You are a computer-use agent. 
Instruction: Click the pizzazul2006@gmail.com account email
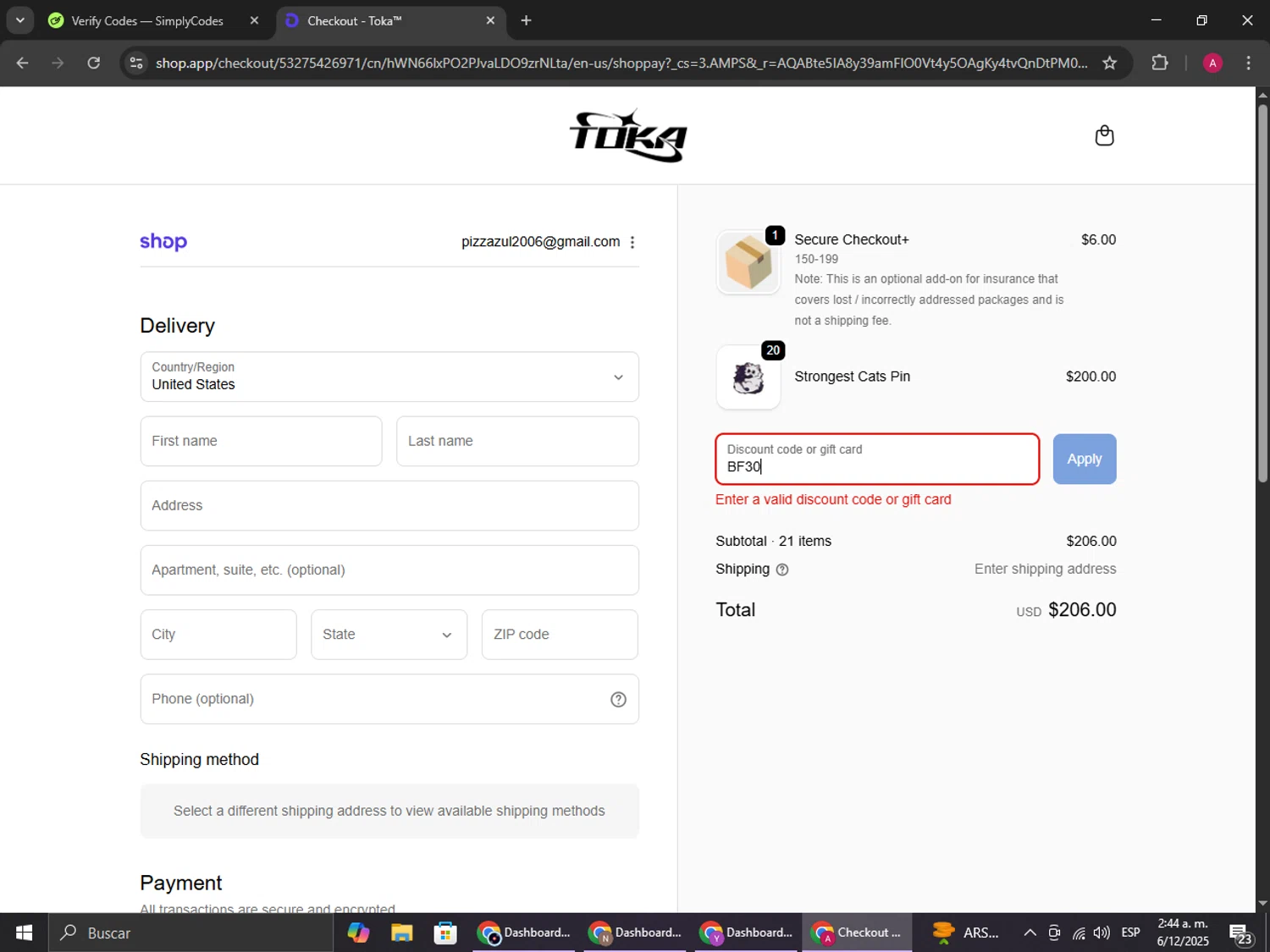click(x=540, y=242)
